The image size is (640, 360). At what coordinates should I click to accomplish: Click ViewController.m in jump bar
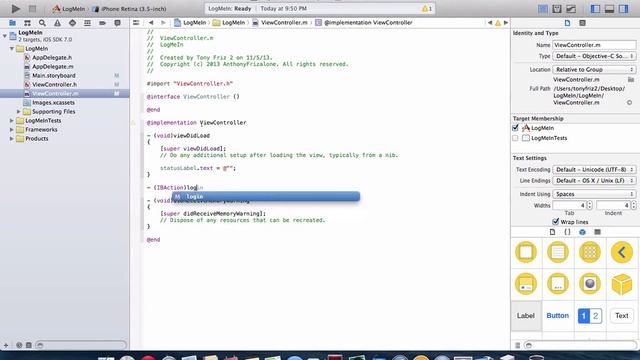coord(280,23)
